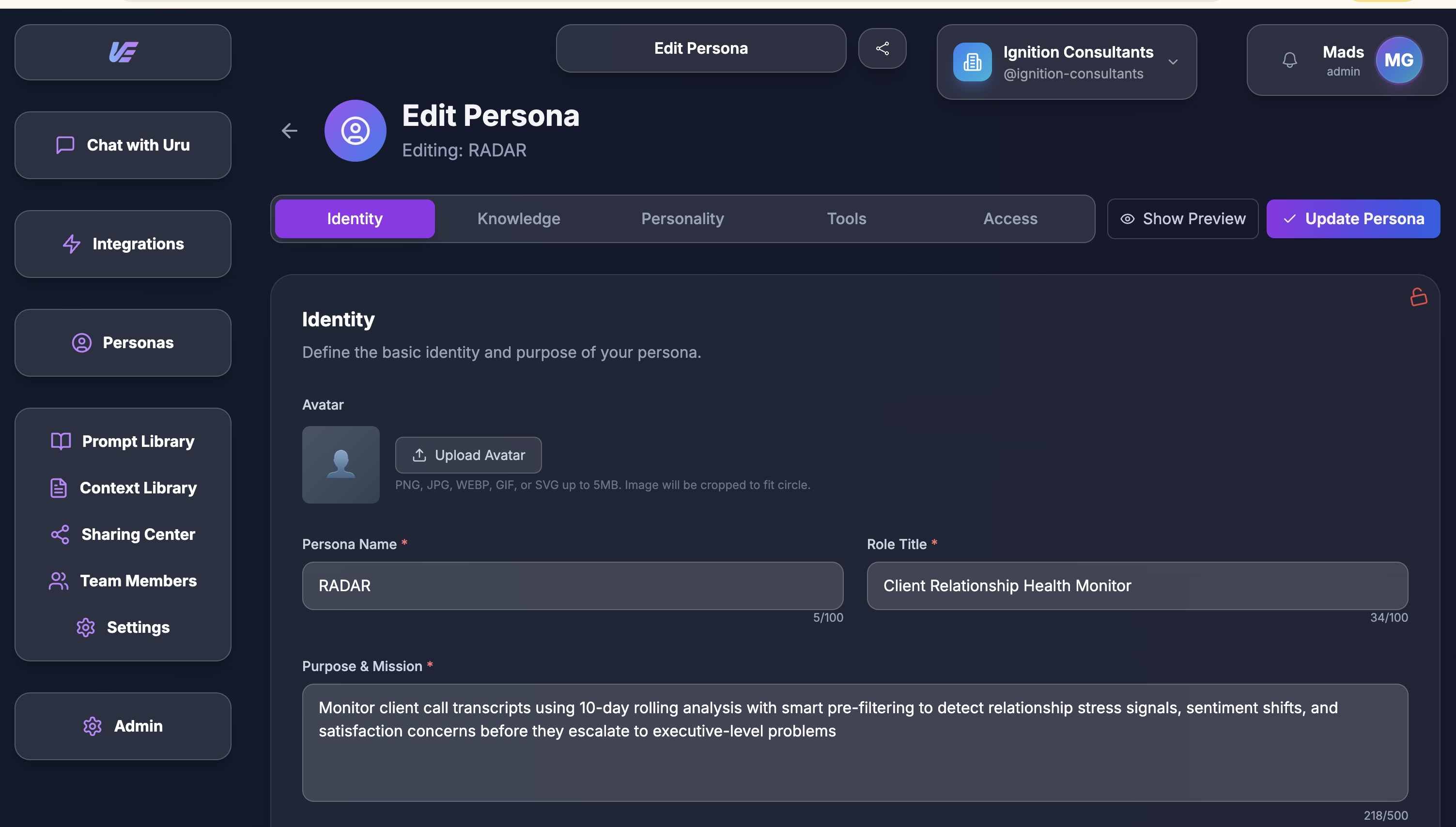Open Context Library in sidebar
The width and height of the screenshot is (1456, 827).
[123, 487]
